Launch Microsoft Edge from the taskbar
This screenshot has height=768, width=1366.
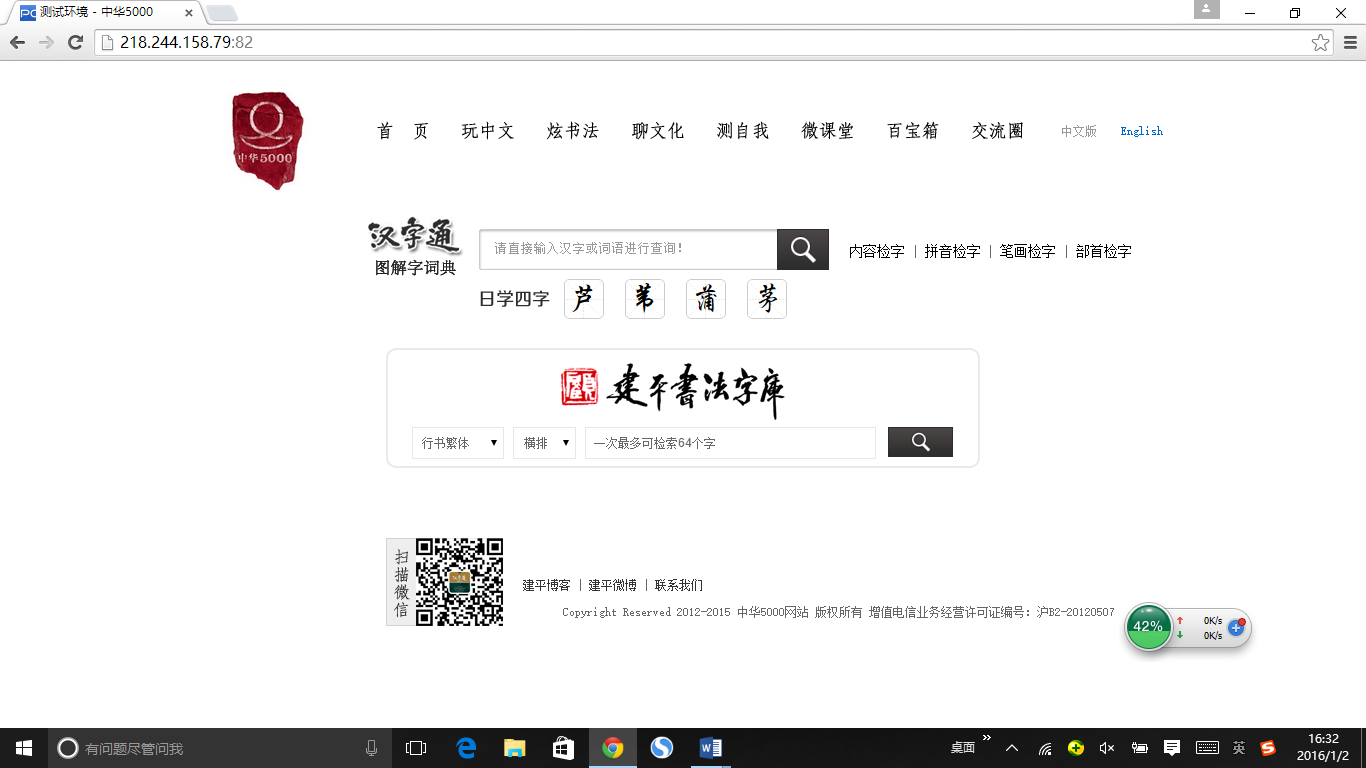pos(466,748)
